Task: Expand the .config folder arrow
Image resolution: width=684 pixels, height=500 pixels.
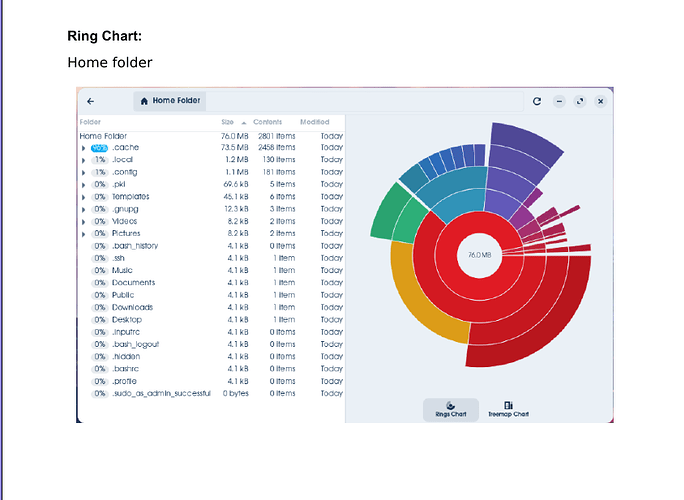Action: [x=83, y=172]
